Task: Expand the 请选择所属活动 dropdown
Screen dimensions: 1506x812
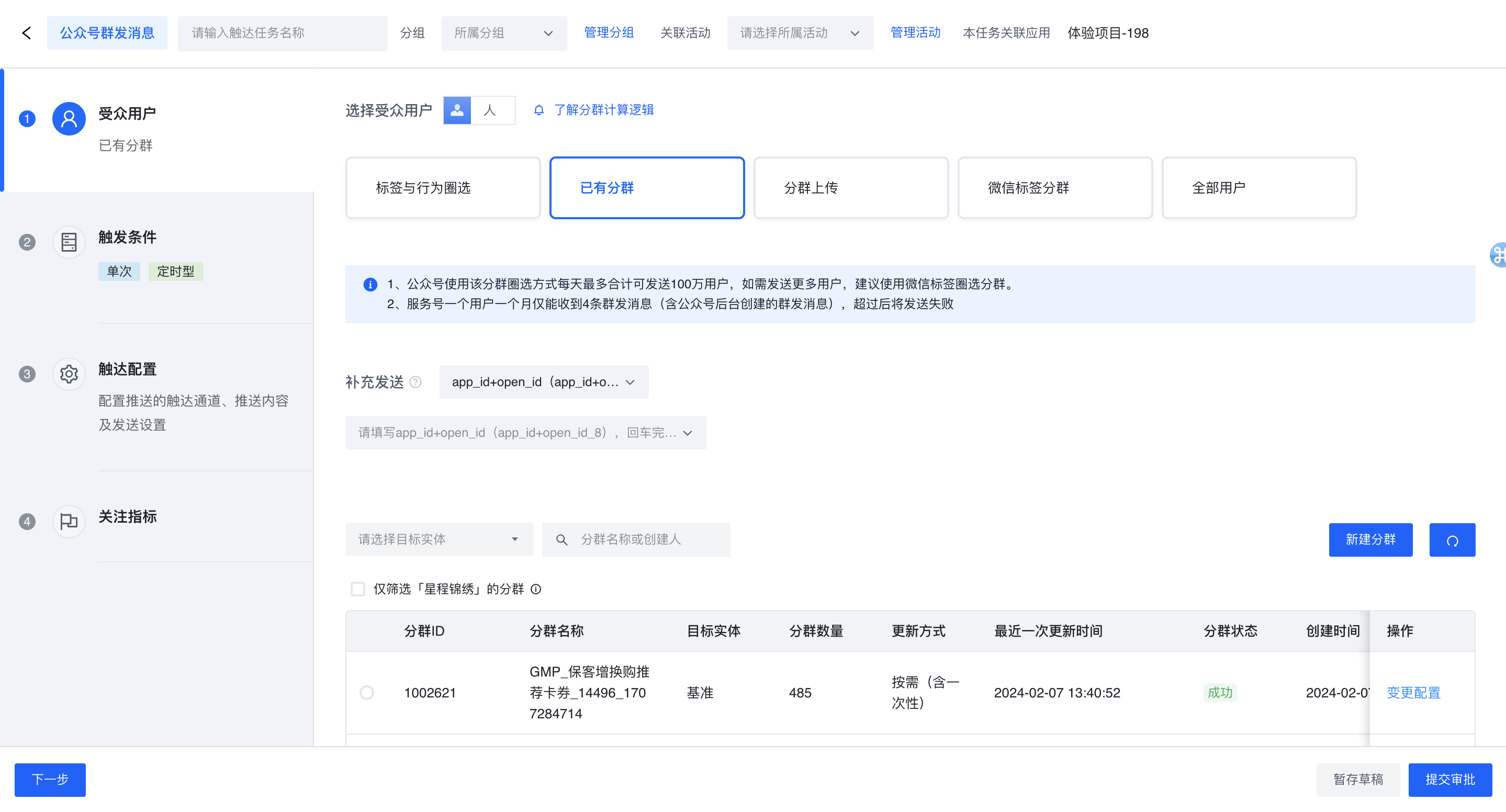Action: point(799,33)
